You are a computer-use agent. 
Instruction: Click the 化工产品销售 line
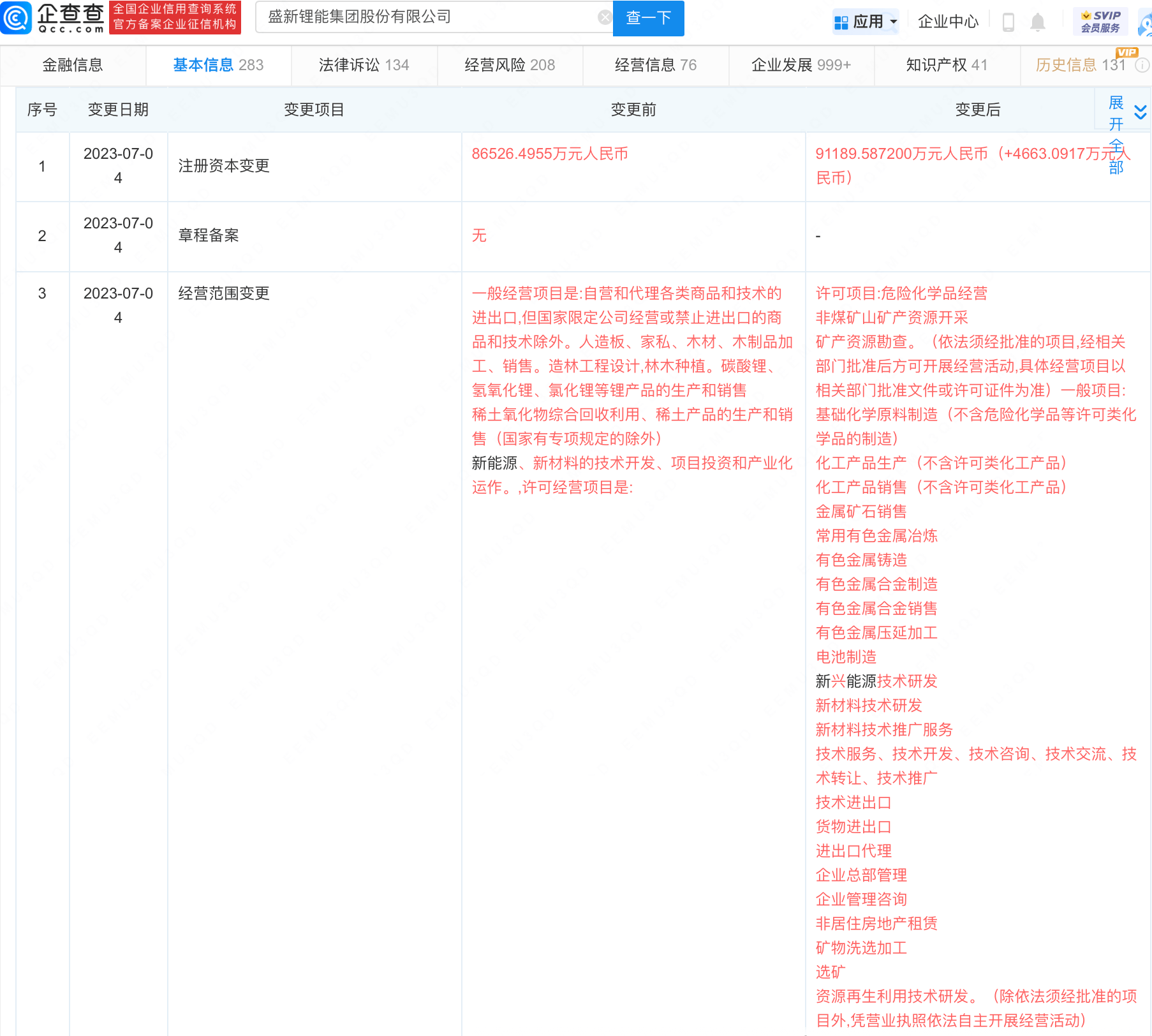942,487
